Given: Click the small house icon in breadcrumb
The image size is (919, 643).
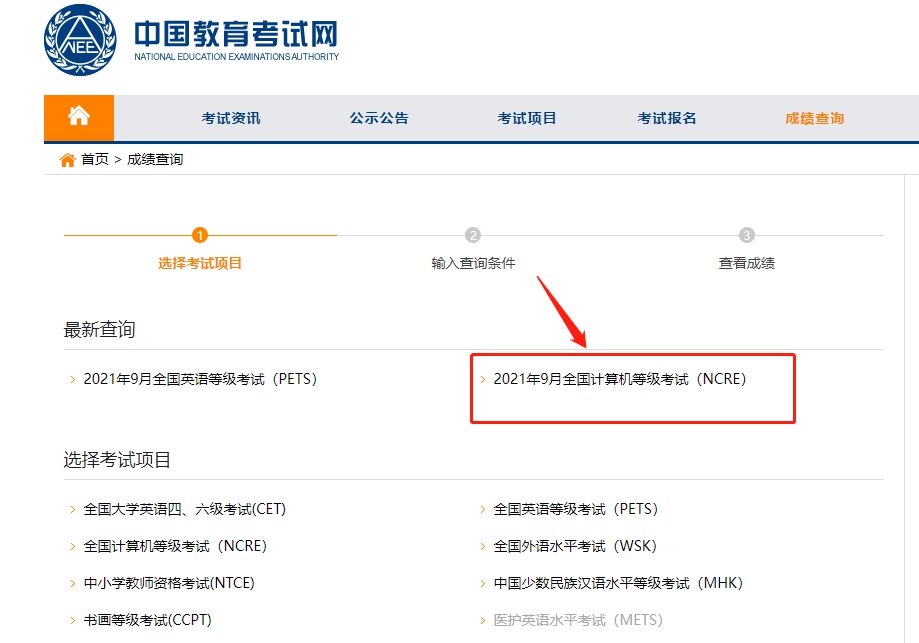Looking at the screenshot, I should [x=67, y=159].
